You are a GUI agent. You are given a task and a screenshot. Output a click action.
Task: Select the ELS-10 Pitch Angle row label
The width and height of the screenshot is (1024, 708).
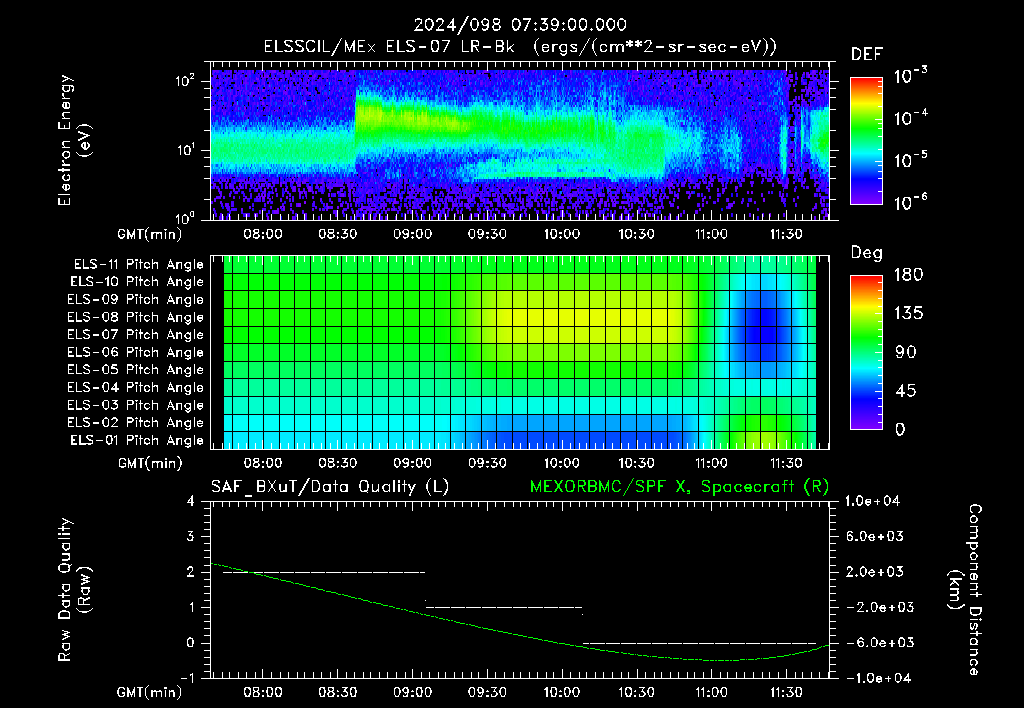tap(137, 282)
